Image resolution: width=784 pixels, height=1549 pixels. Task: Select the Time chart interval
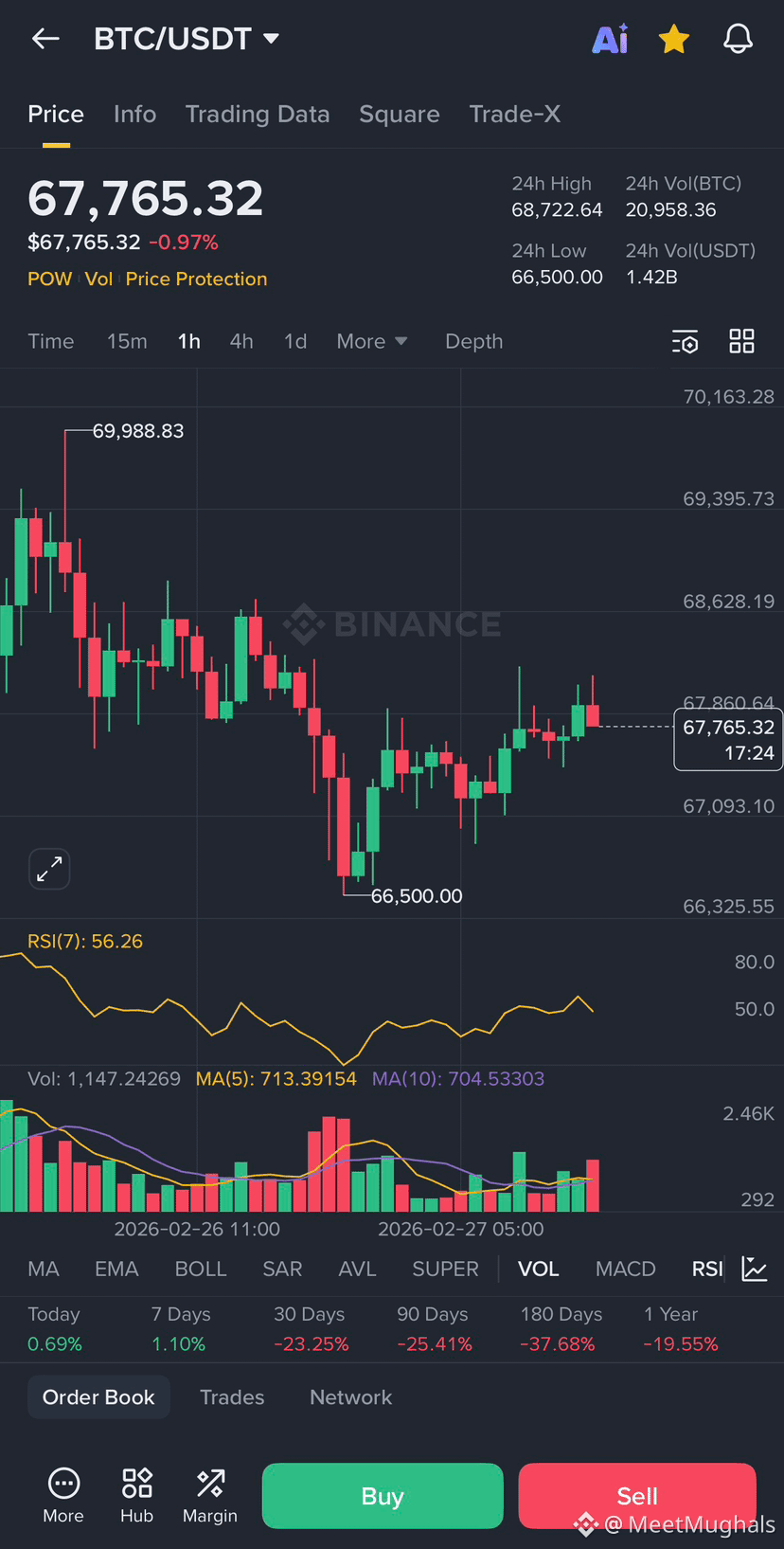[x=51, y=341]
